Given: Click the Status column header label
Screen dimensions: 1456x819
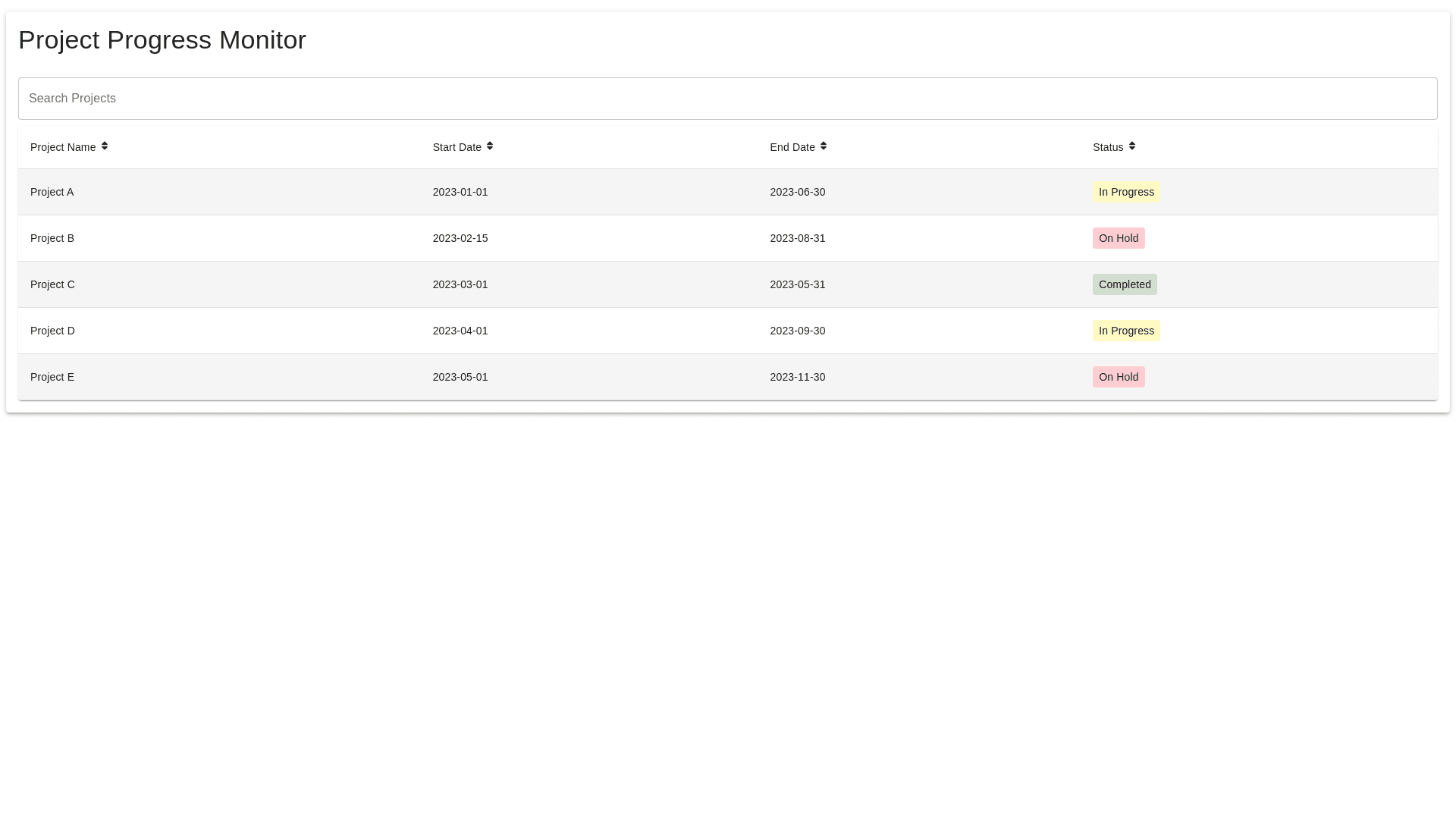Looking at the screenshot, I should pos(1107,147).
